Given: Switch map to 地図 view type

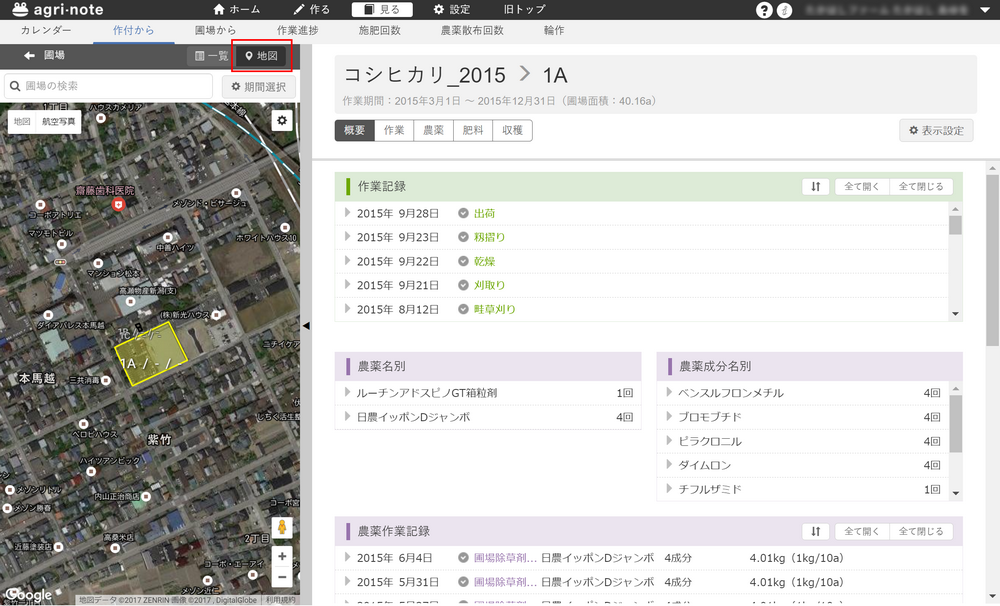Looking at the screenshot, I should 22,121.
